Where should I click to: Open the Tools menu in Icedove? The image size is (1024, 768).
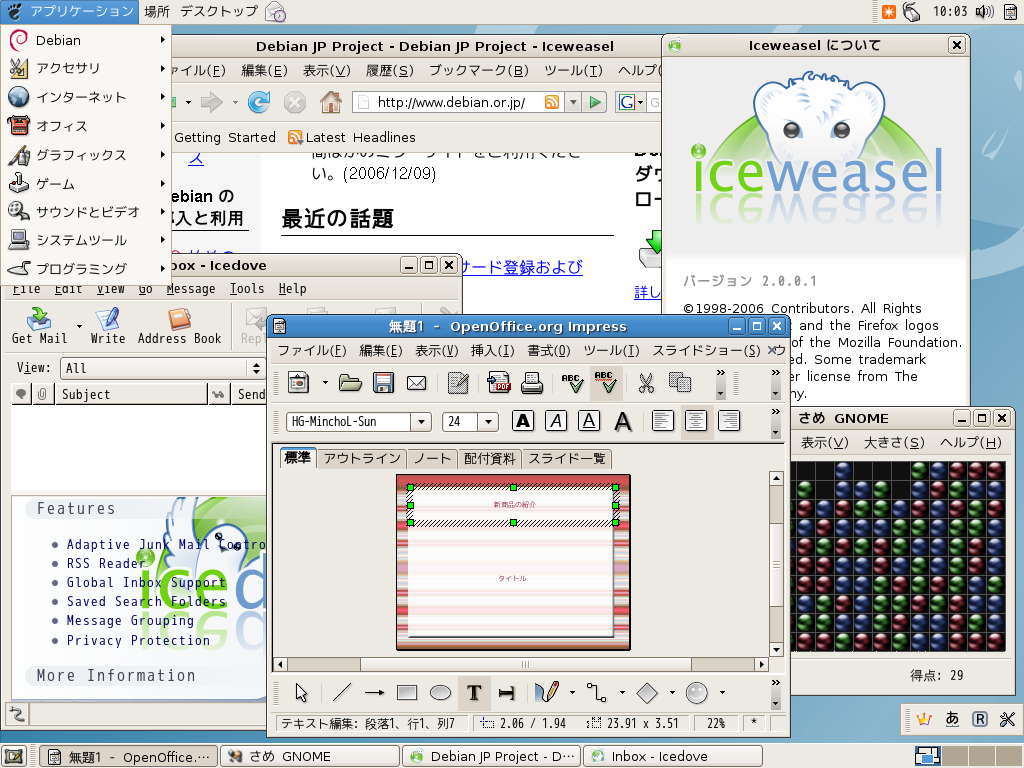(247, 289)
